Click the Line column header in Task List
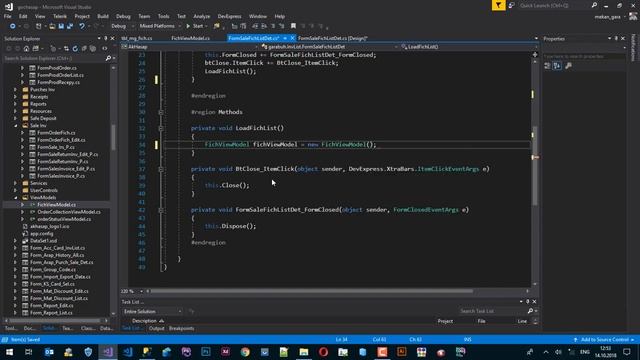Image resolution: width=640 pixels, height=360 pixels. [x=522, y=321]
